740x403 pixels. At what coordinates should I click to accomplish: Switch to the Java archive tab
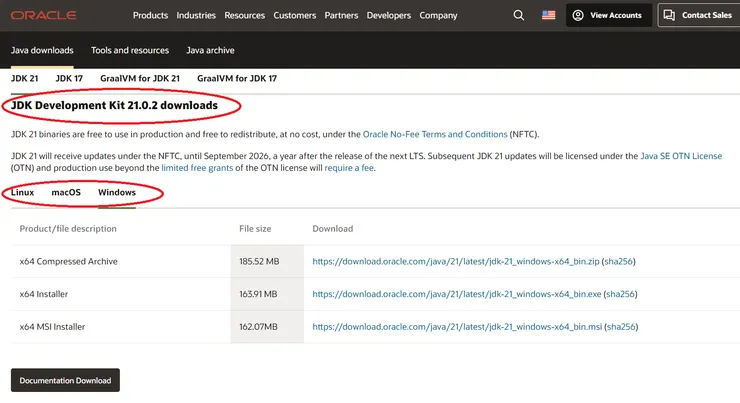click(209, 50)
